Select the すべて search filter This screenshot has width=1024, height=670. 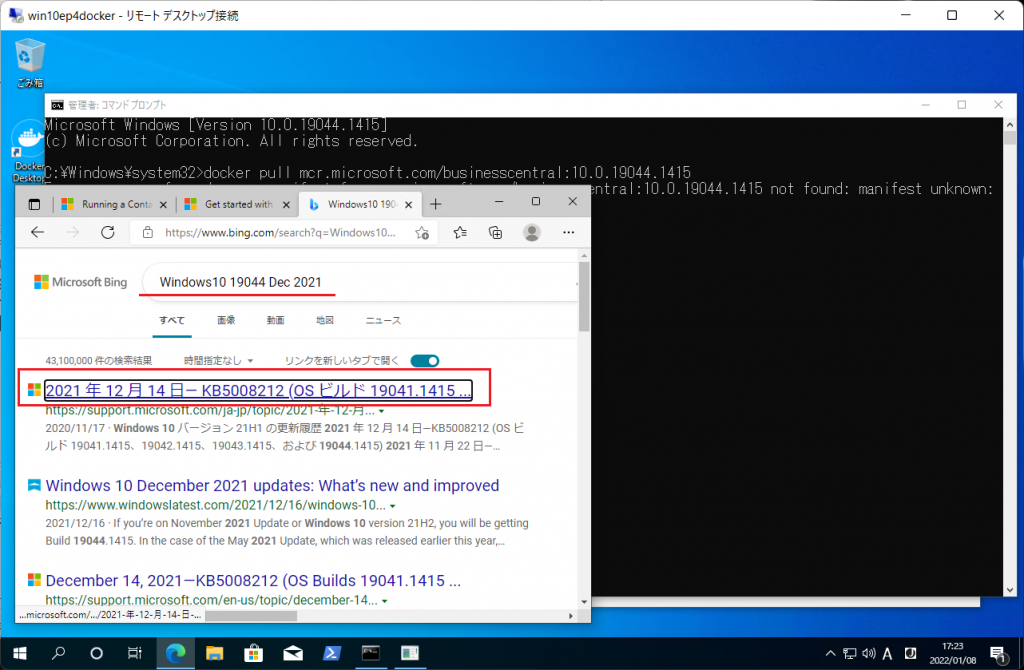[x=172, y=320]
